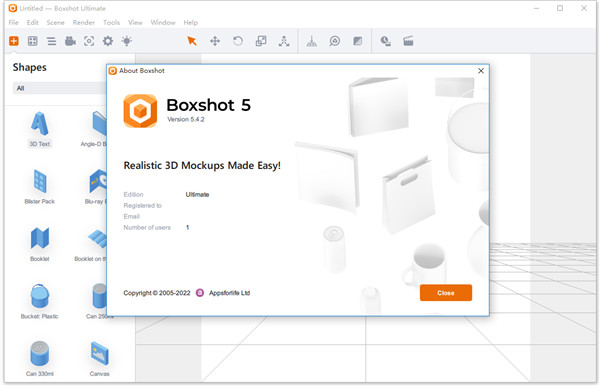
Task: Select the orange arrow selection tool
Action: tap(192, 41)
